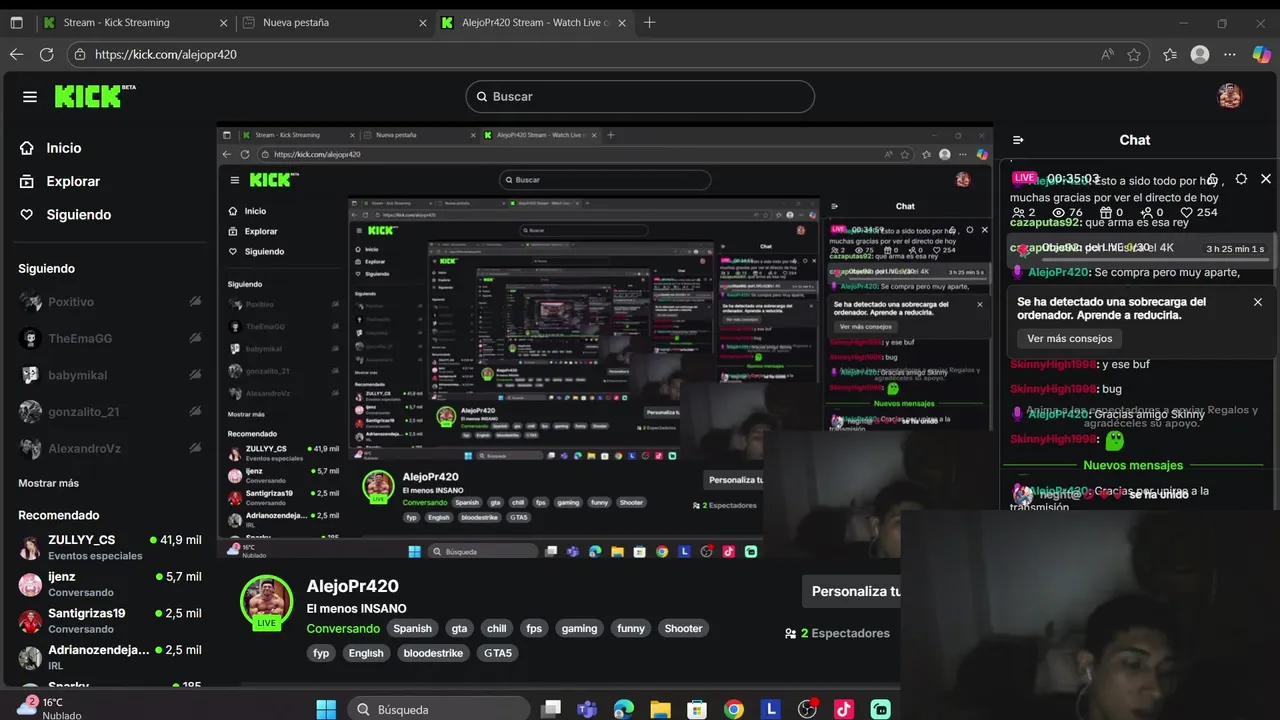Open the browser favorites list
This screenshot has height=720, width=1280.
(x=1170, y=55)
